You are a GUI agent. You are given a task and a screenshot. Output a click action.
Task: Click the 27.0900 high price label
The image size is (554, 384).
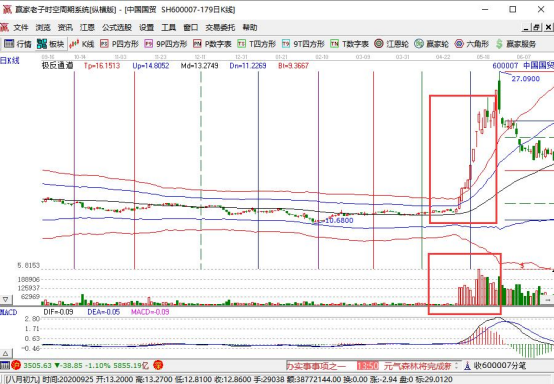pyautogui.click(x=526, y=79)
